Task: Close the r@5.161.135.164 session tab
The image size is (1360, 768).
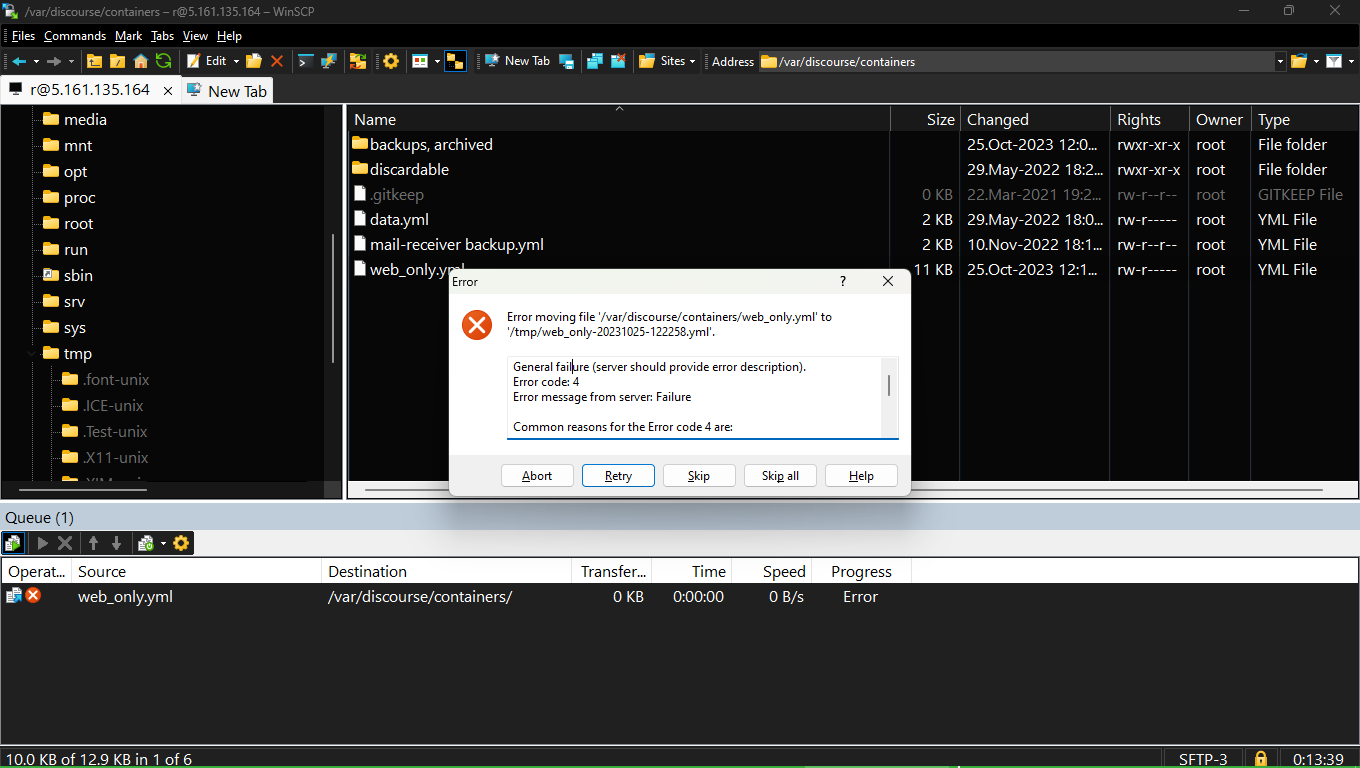Action: [x=167, y=90]
